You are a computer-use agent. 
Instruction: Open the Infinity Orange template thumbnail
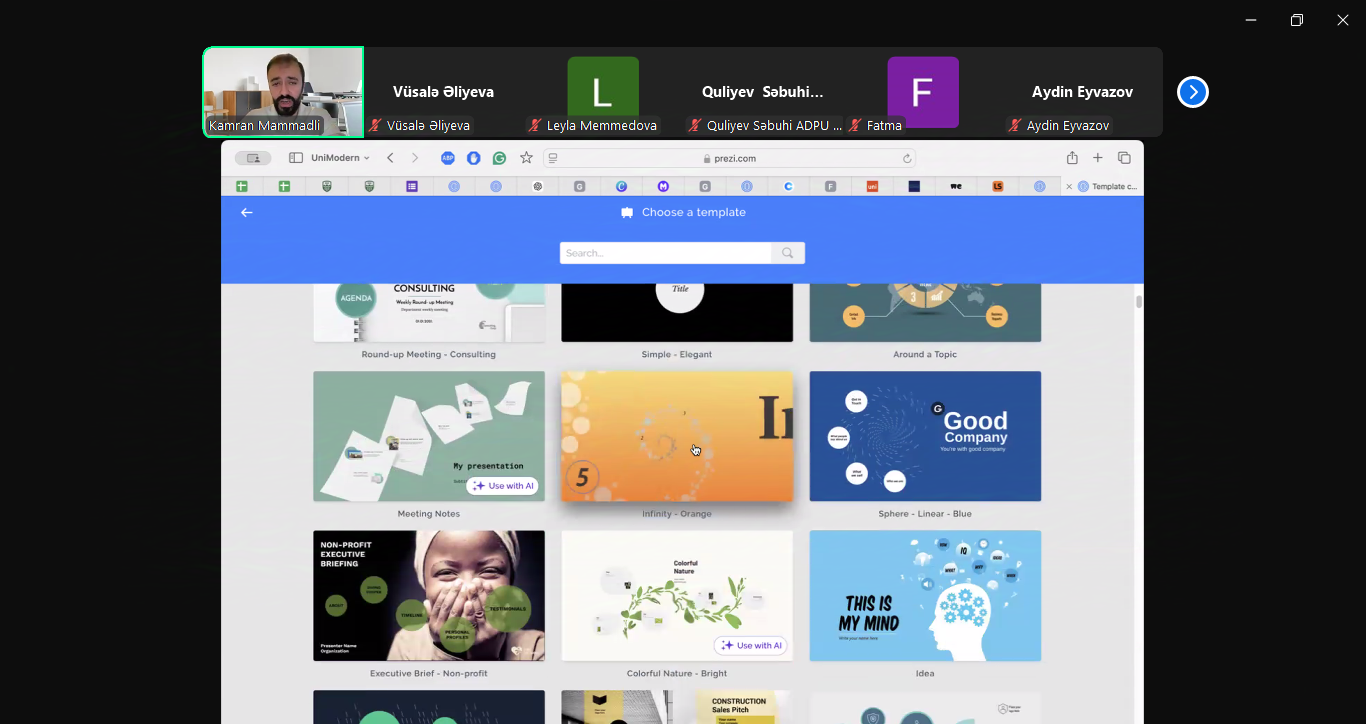677,436
